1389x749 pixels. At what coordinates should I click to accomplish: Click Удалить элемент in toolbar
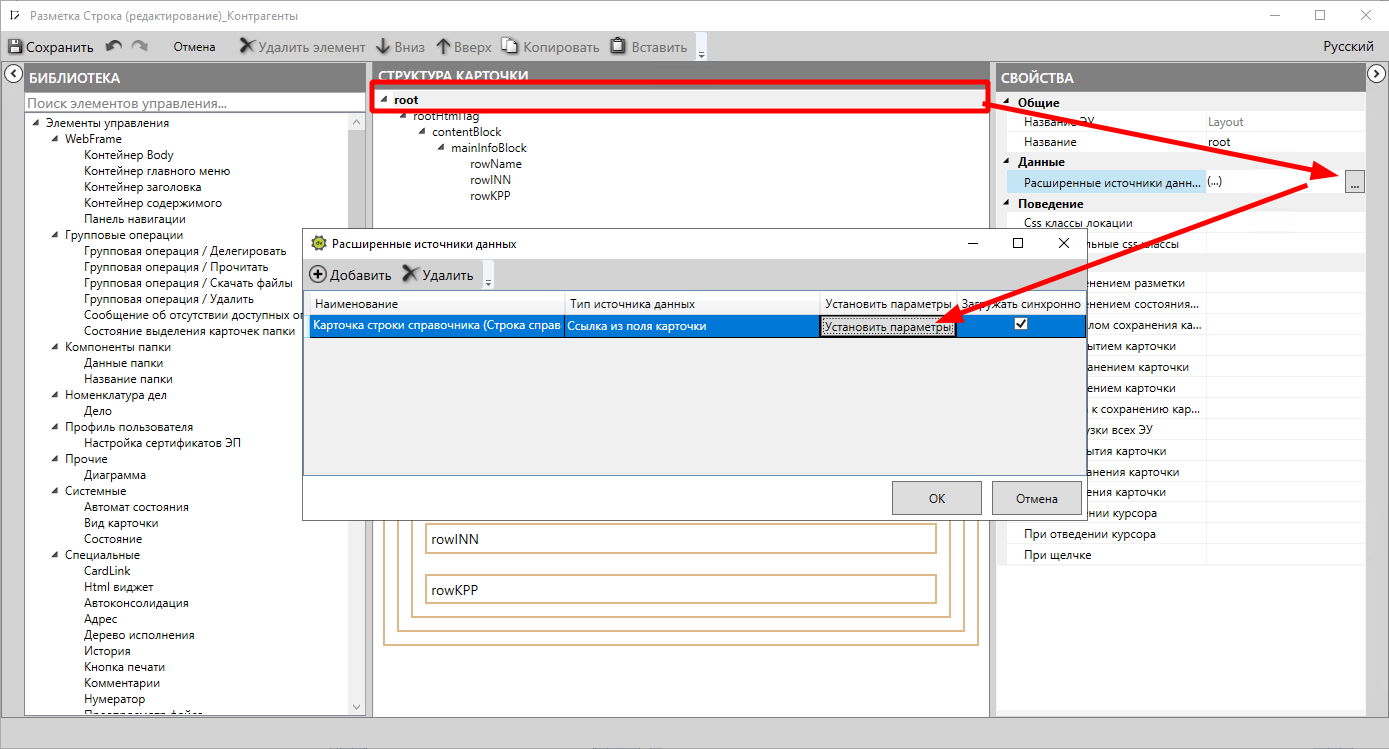point(302,47)
